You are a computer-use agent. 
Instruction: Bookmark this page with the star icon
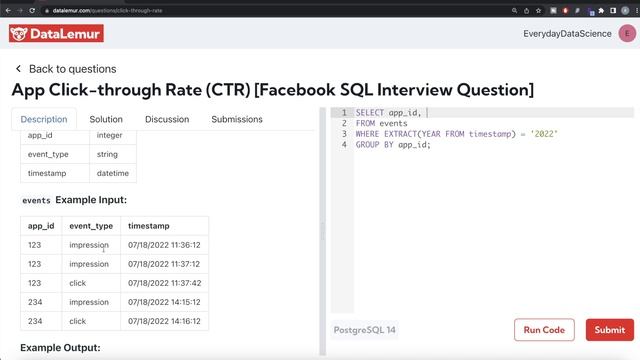coord(538,11)
